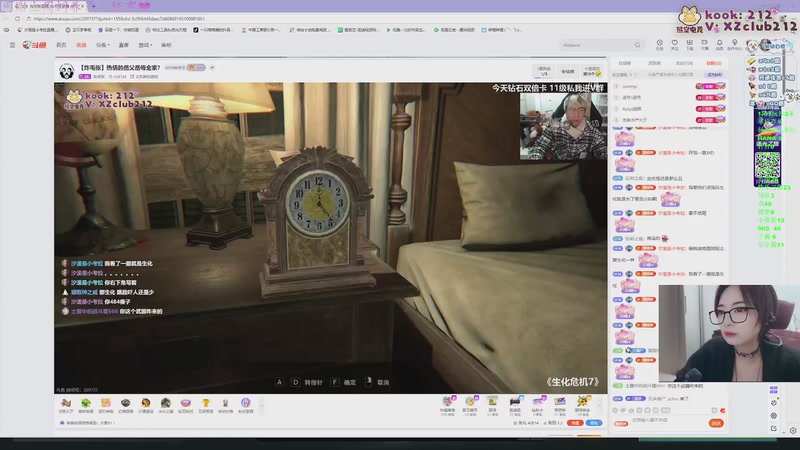Expand the 分类 category dropdown
Image resolution: width=800 pixels, height=450 pixels.
(103, 45)
